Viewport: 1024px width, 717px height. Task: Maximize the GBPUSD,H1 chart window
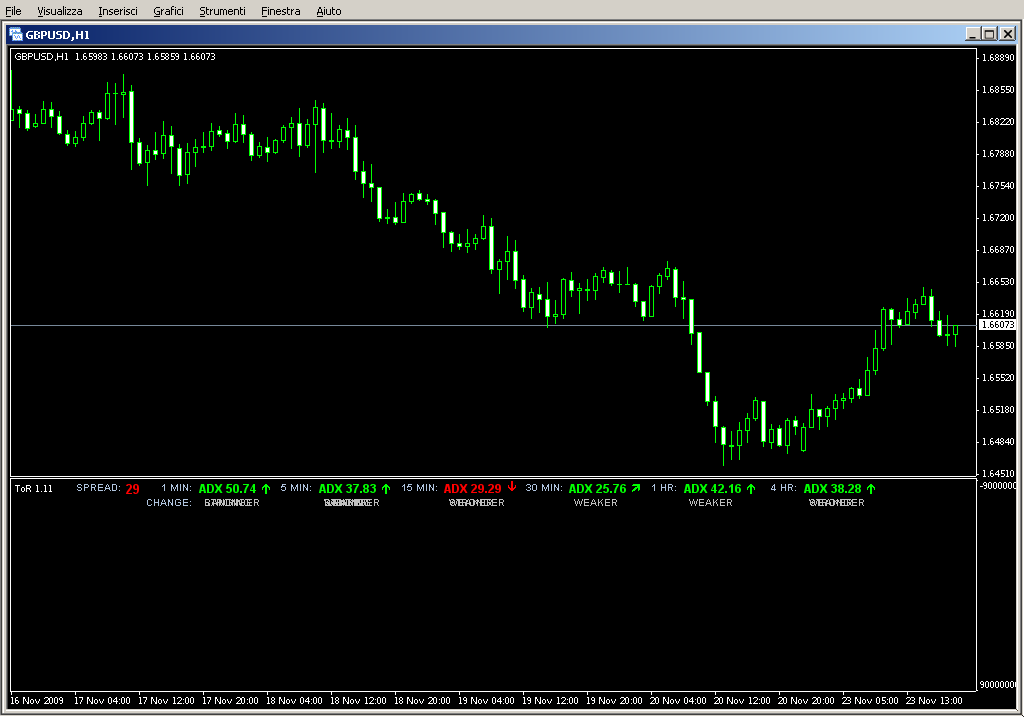(990, 34)
